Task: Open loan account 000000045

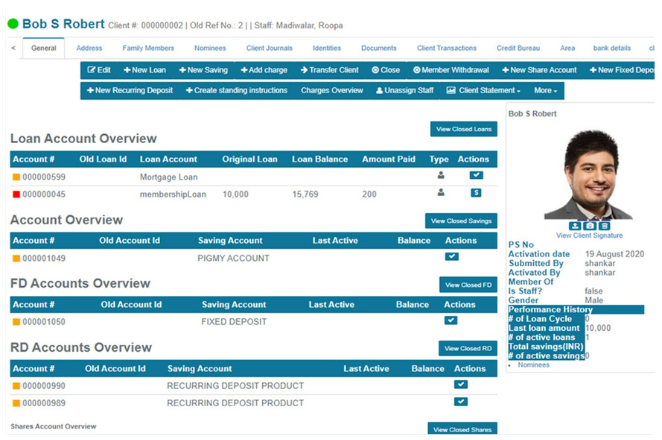Action: tap(44, 194)
